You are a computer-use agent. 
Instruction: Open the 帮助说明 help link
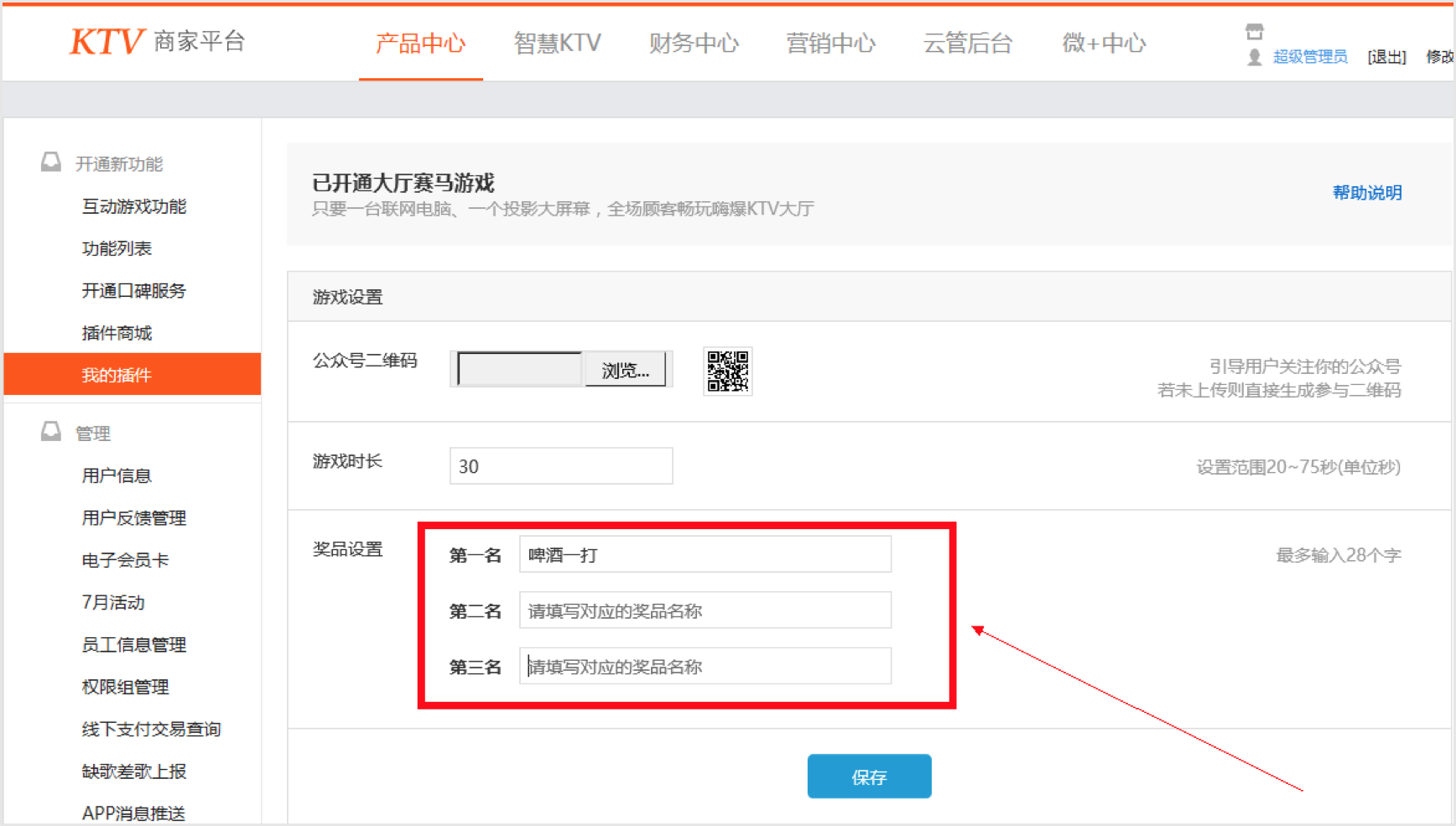click(x=1367, y=193)
